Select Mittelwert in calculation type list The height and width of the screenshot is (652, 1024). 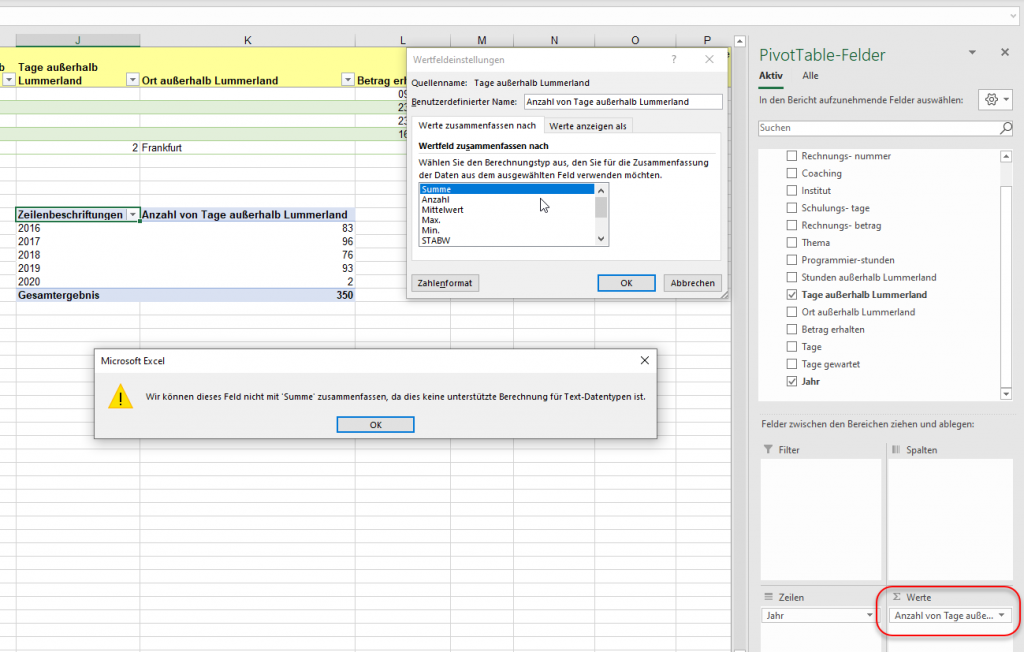pos(507,210)
